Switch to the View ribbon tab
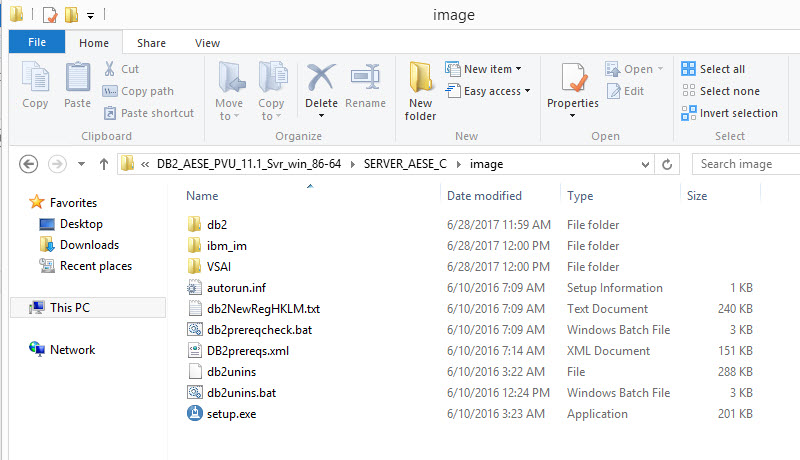Screen dimensions: 800x460 pos(207,43)
